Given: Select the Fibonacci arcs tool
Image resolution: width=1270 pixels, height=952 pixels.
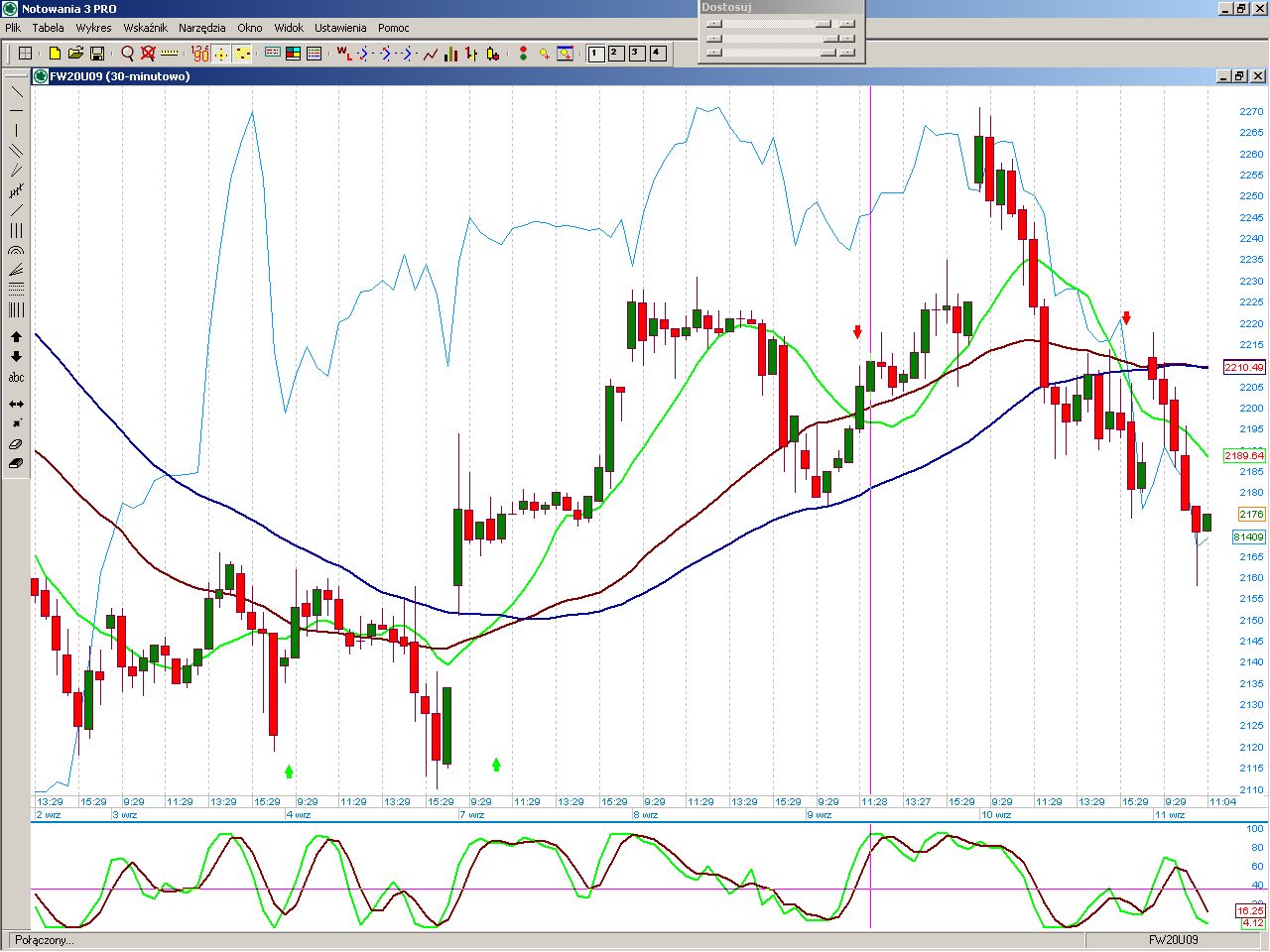Looking at the screenshot, I should click(16, 251).
